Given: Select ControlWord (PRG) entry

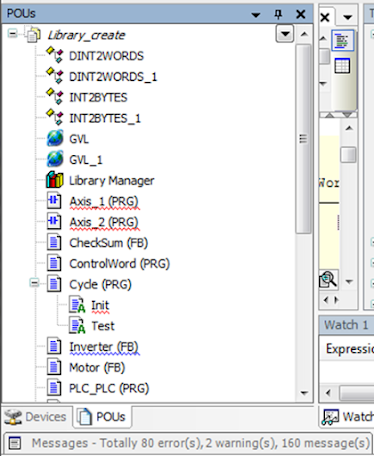Looking at the screenshot, I should coord(119,264).
